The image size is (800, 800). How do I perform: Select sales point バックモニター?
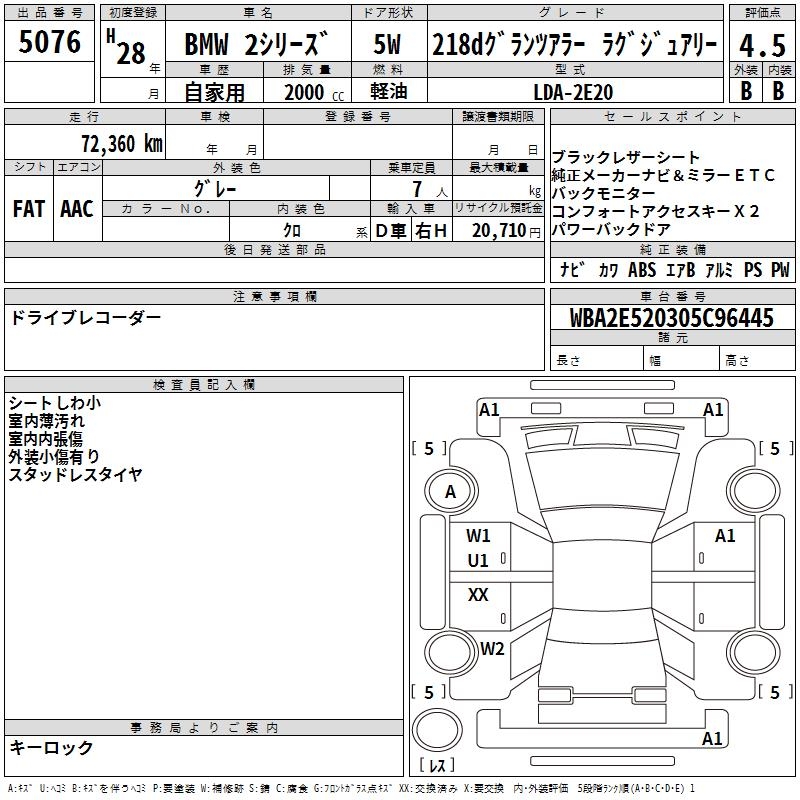(x=603, y=193)
